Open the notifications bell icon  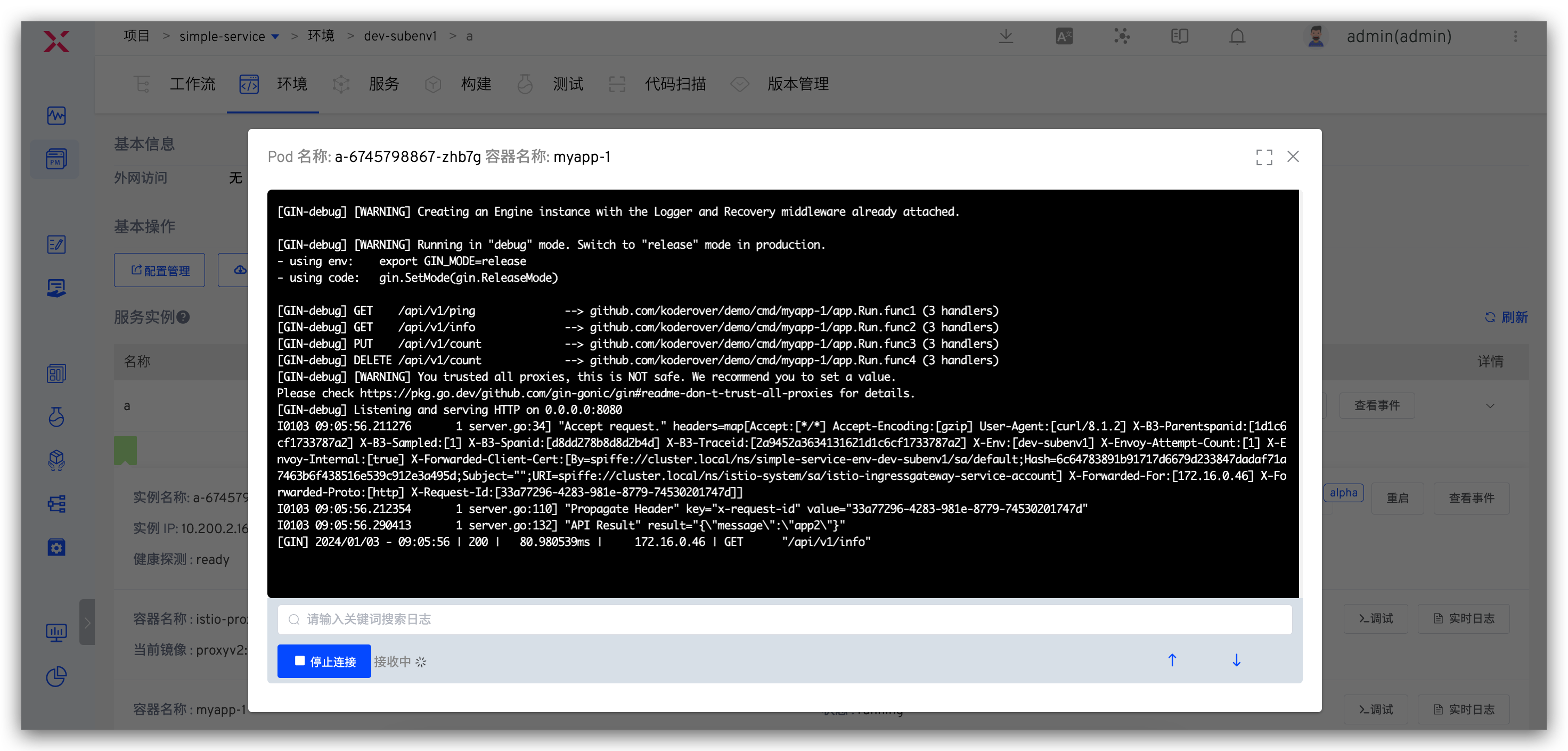pos(1237,37)
